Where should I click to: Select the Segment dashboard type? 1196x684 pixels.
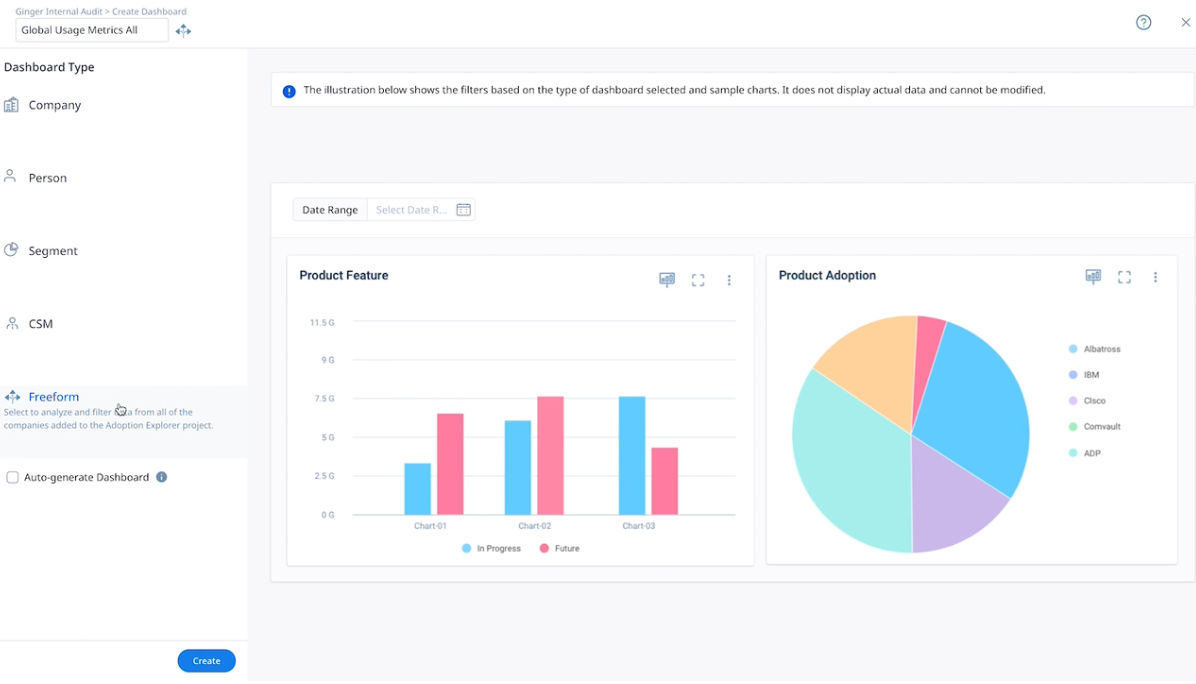(52, 251)
